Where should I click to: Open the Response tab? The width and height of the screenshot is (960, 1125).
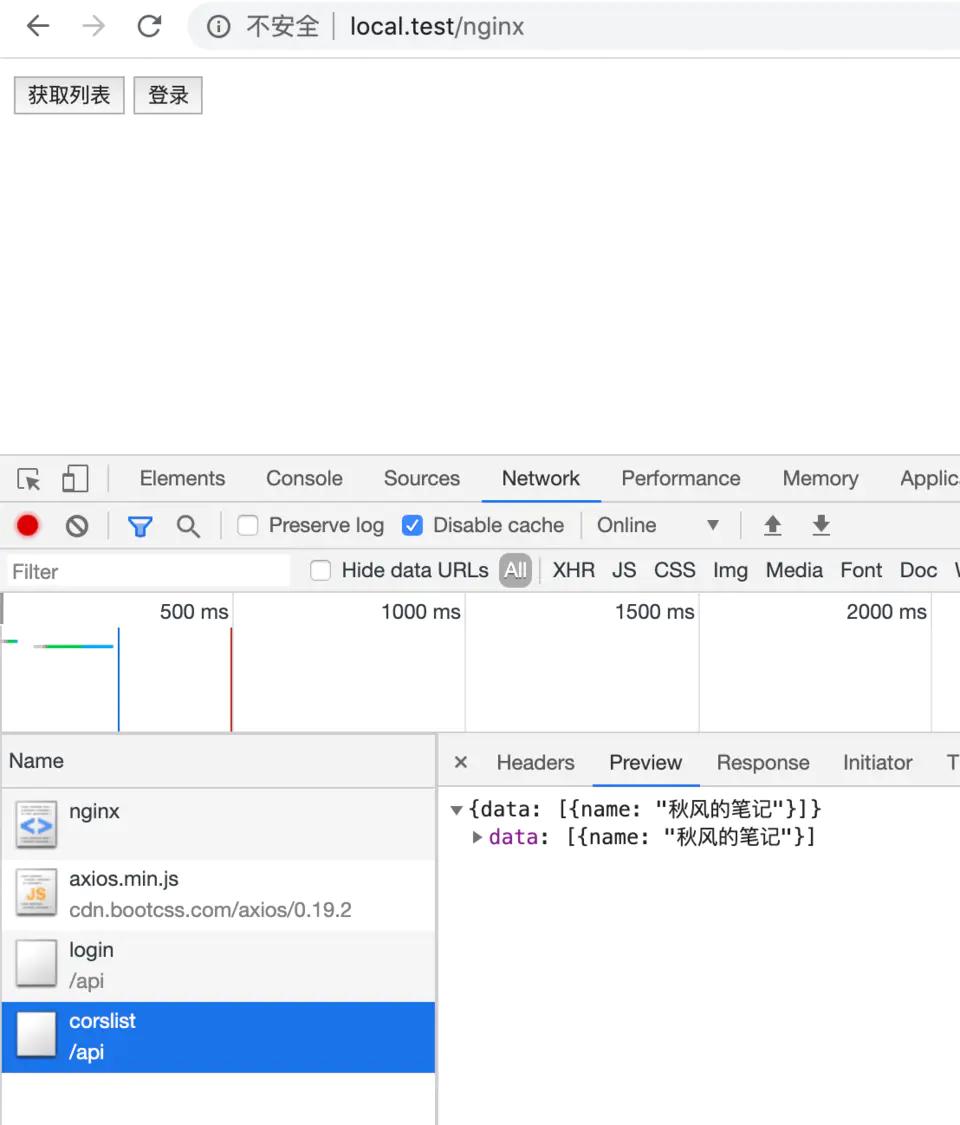(763, 762)
